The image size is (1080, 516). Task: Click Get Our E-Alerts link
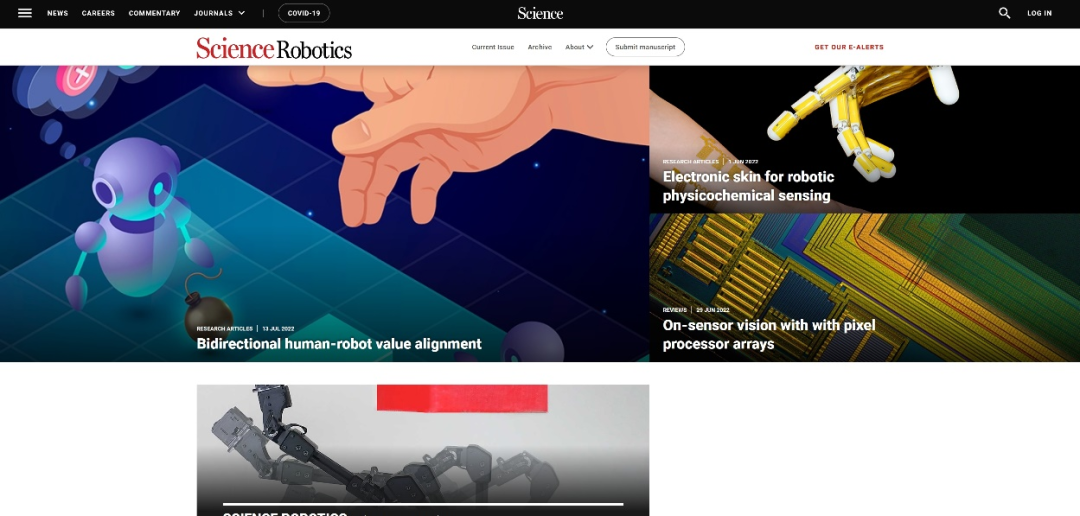(x=849, y=48)
